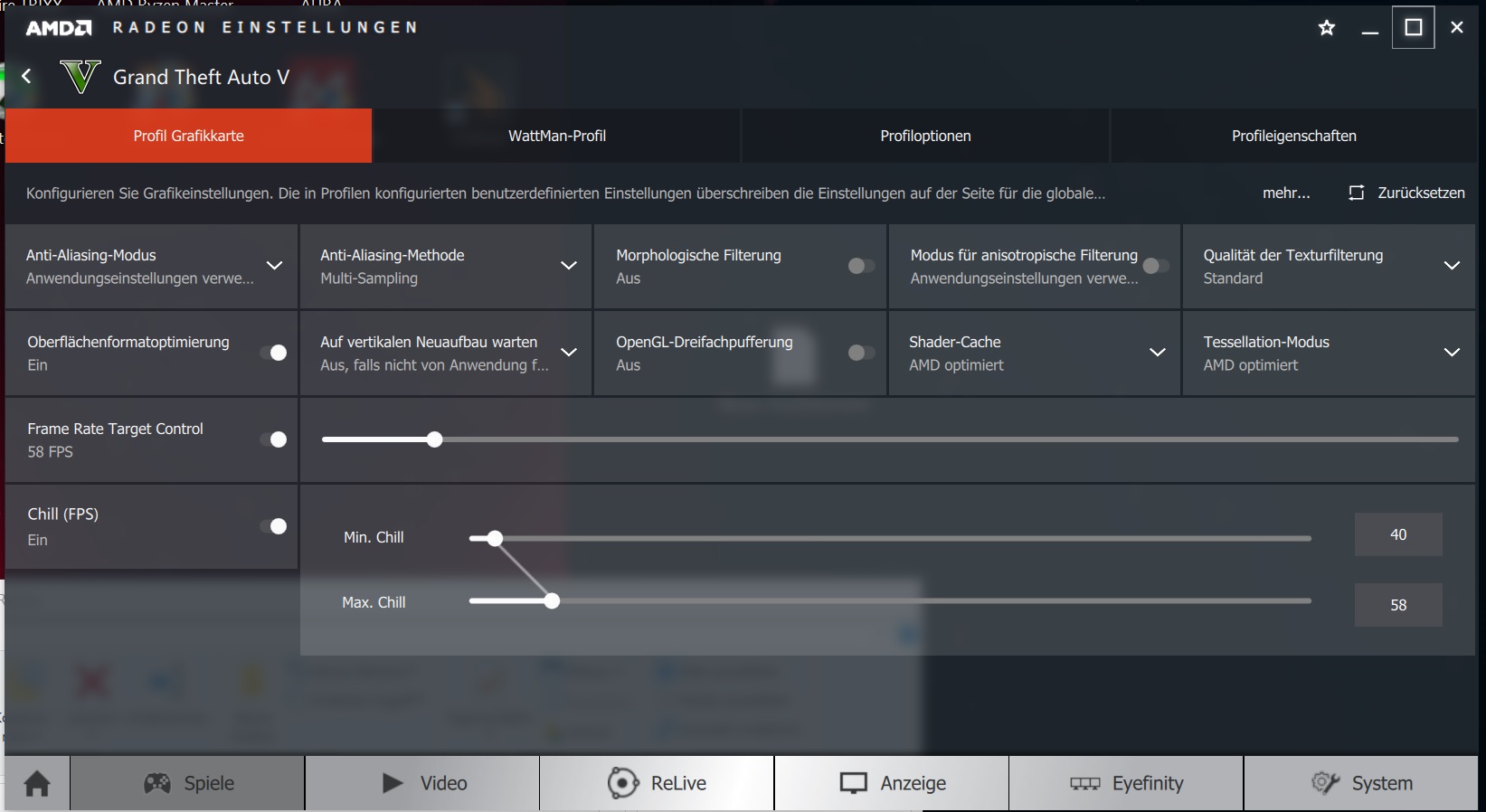Click the monitor icon beside Anzeige
1486x812 pixels.
[853, 783]
